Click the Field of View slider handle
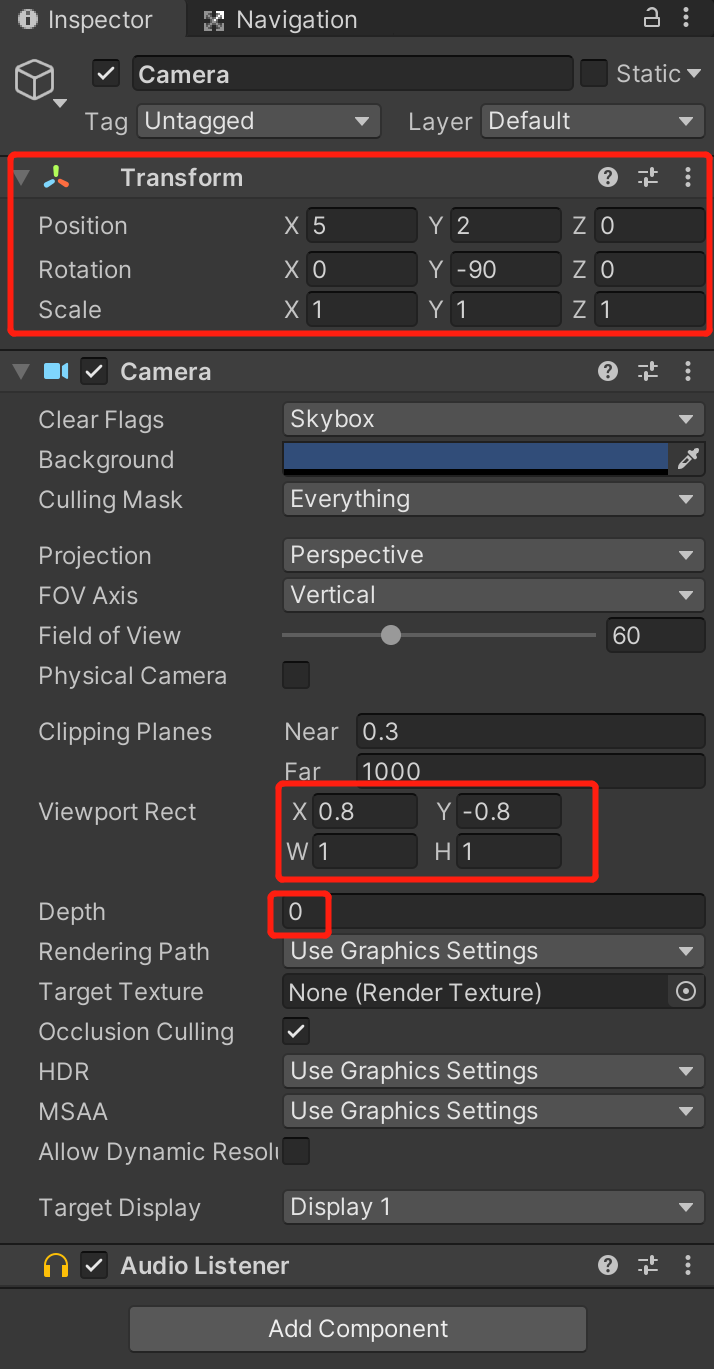This screenshot has height=1369, width=714. [391, 635]
